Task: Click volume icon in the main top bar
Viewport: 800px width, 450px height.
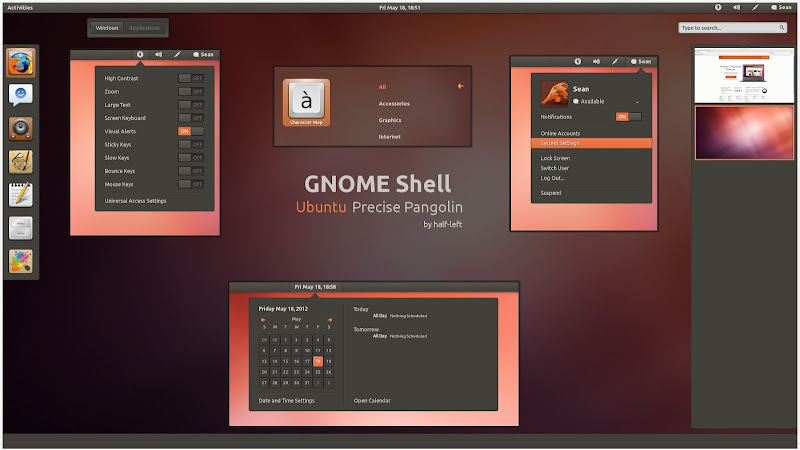Action: [737, 7]
